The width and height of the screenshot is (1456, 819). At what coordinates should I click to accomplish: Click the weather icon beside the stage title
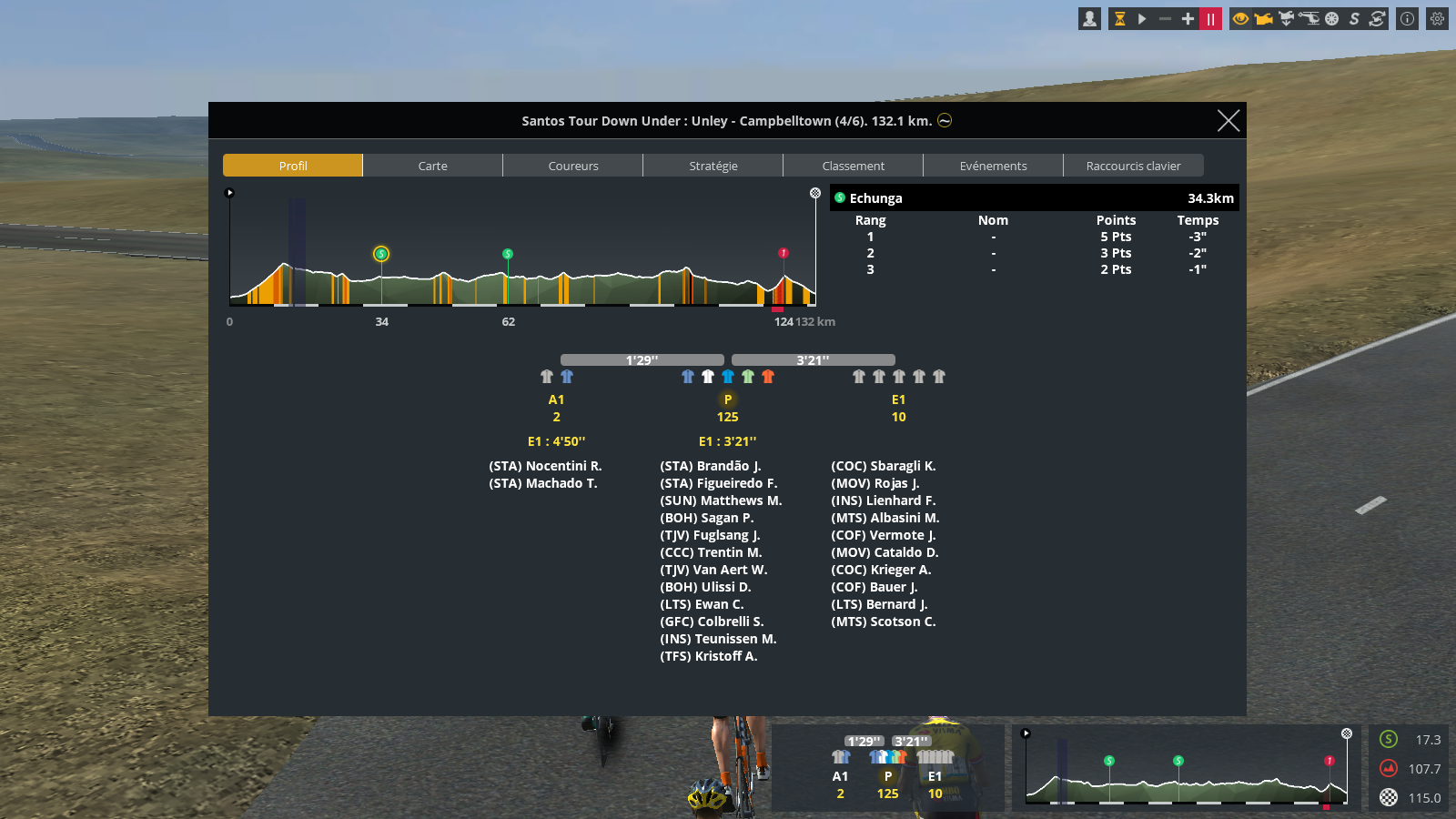945,120
